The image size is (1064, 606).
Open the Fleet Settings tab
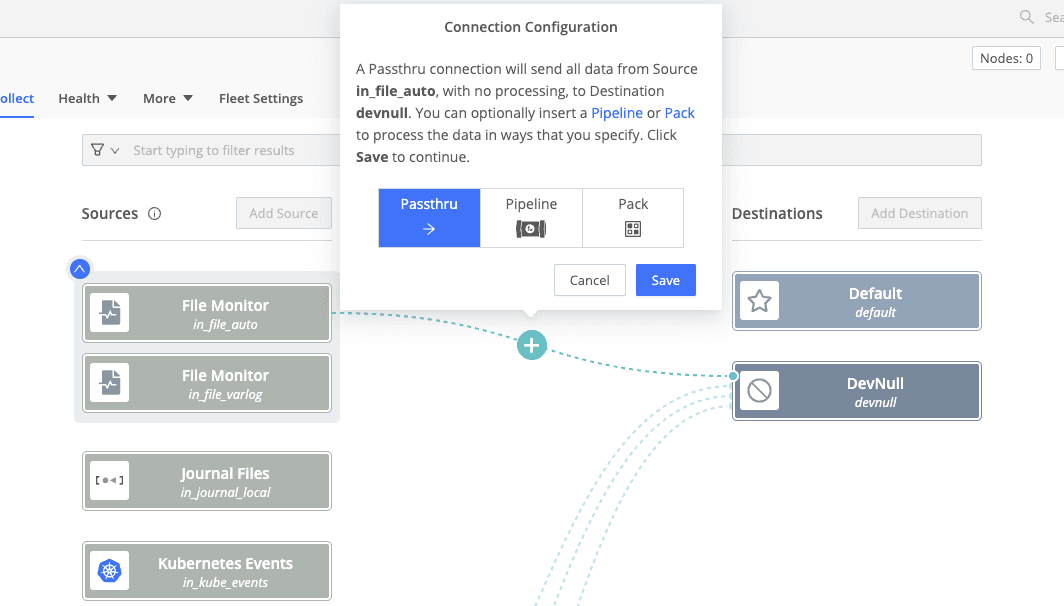click(261, 98)
